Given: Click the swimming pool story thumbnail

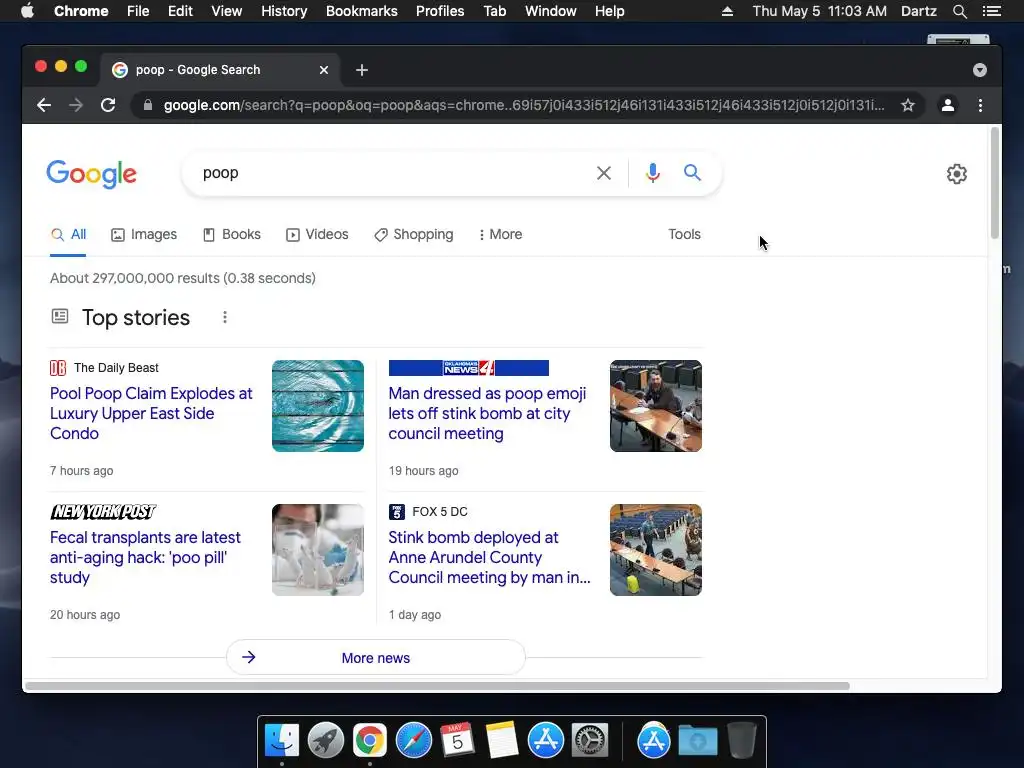Looking at the screenshot, I should (318, 406).
